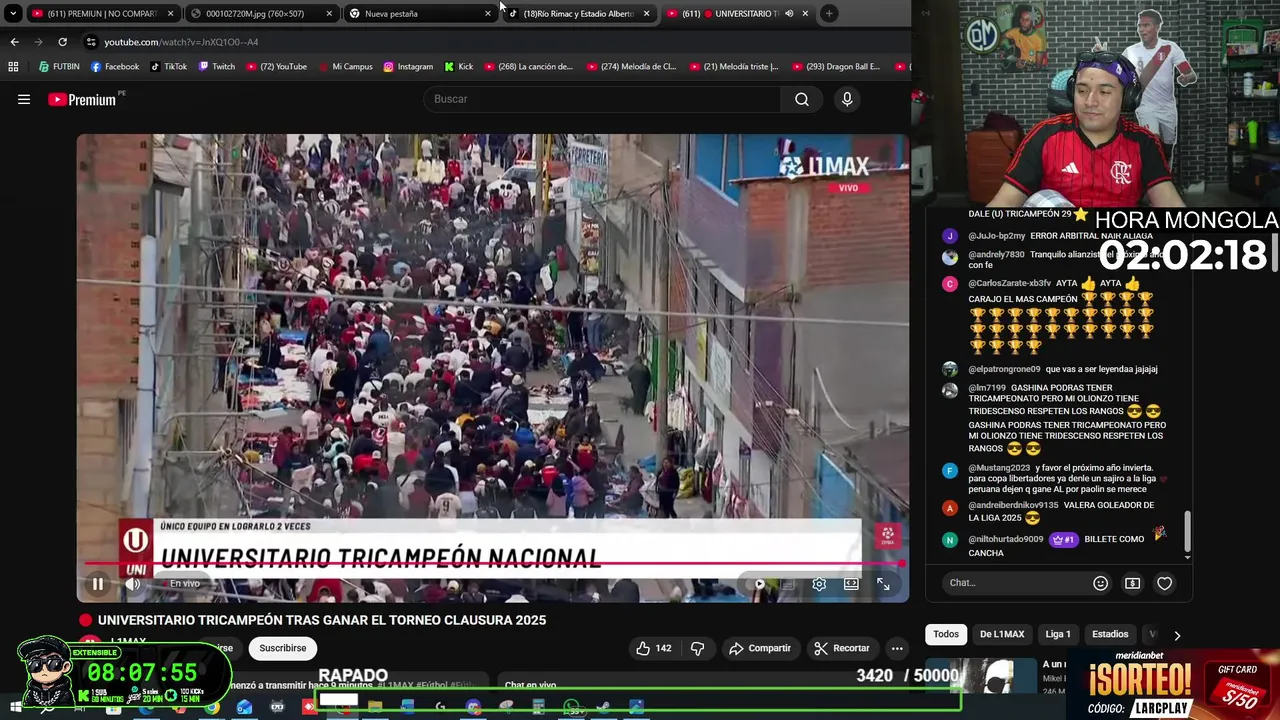
Task: Start voice search with microphone icon
Action: 847,99
